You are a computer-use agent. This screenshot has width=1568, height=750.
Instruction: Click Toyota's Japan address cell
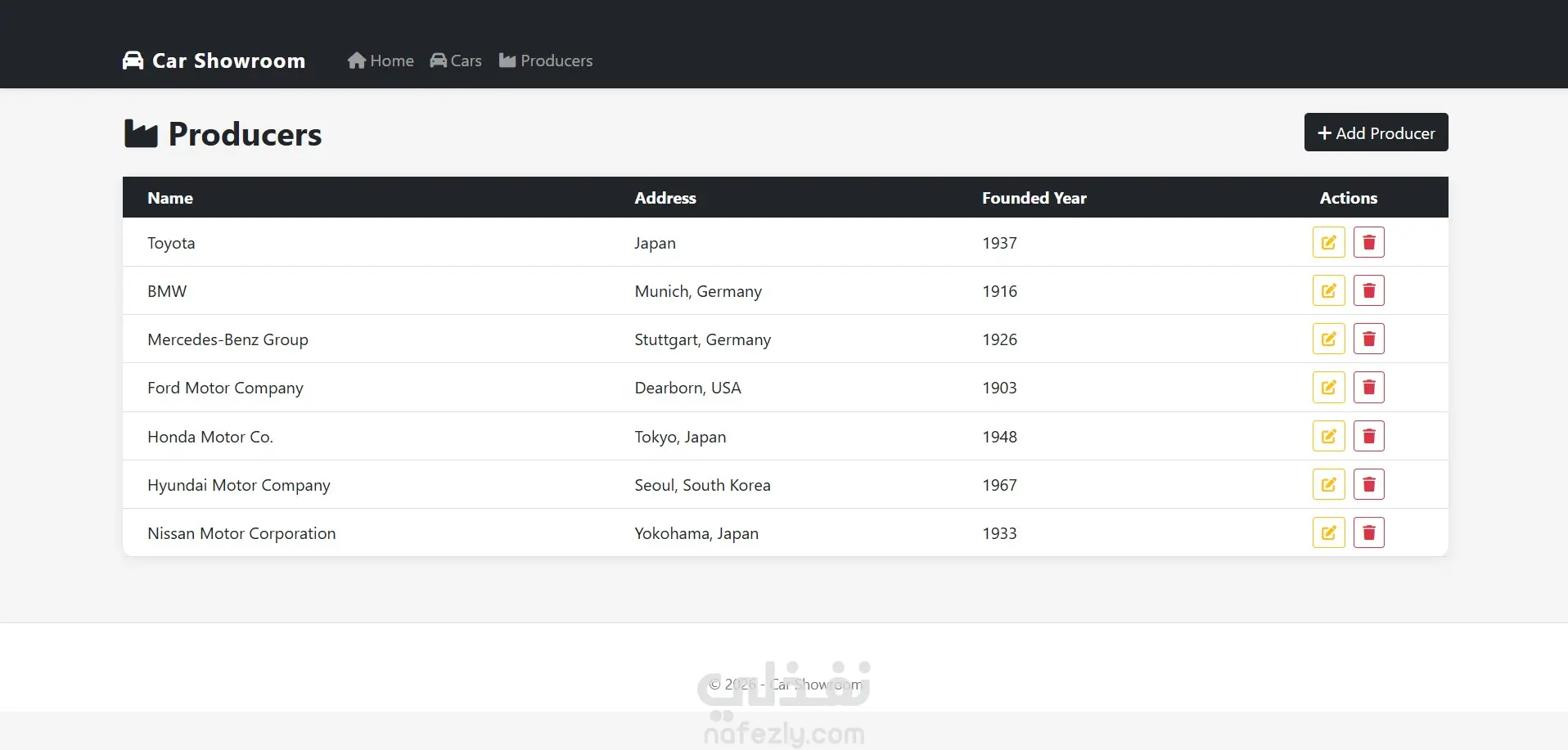tap(656, 243)
